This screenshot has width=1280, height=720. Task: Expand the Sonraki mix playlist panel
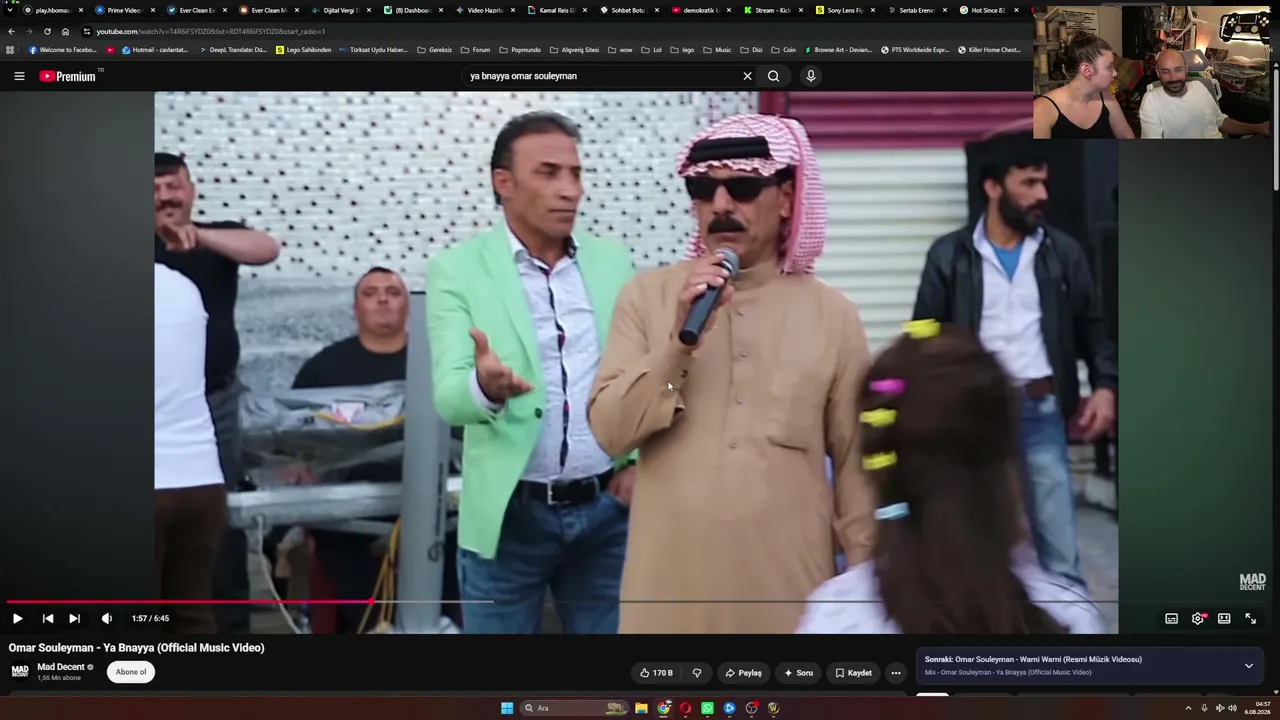(x=1248, y=666)
